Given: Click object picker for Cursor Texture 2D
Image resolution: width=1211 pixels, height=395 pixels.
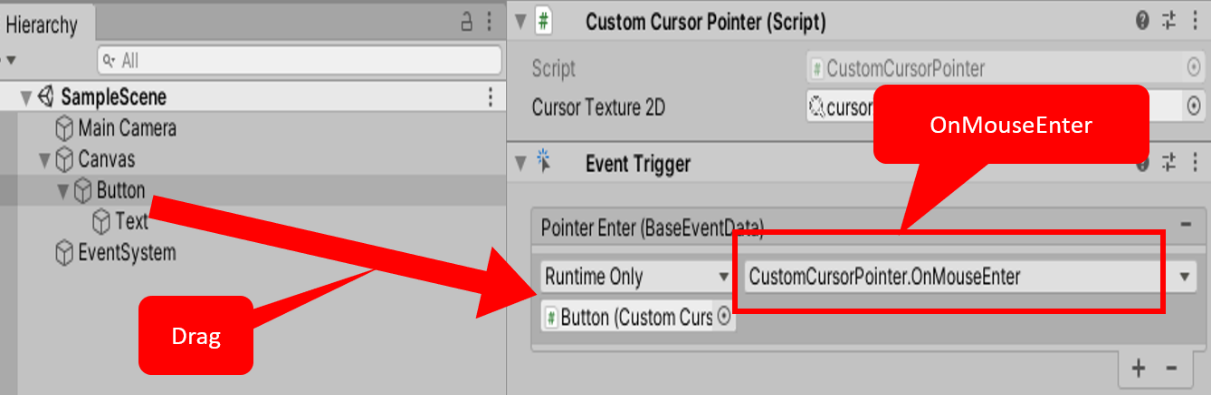Looking at the screenshot, I should click(1193, 106).
